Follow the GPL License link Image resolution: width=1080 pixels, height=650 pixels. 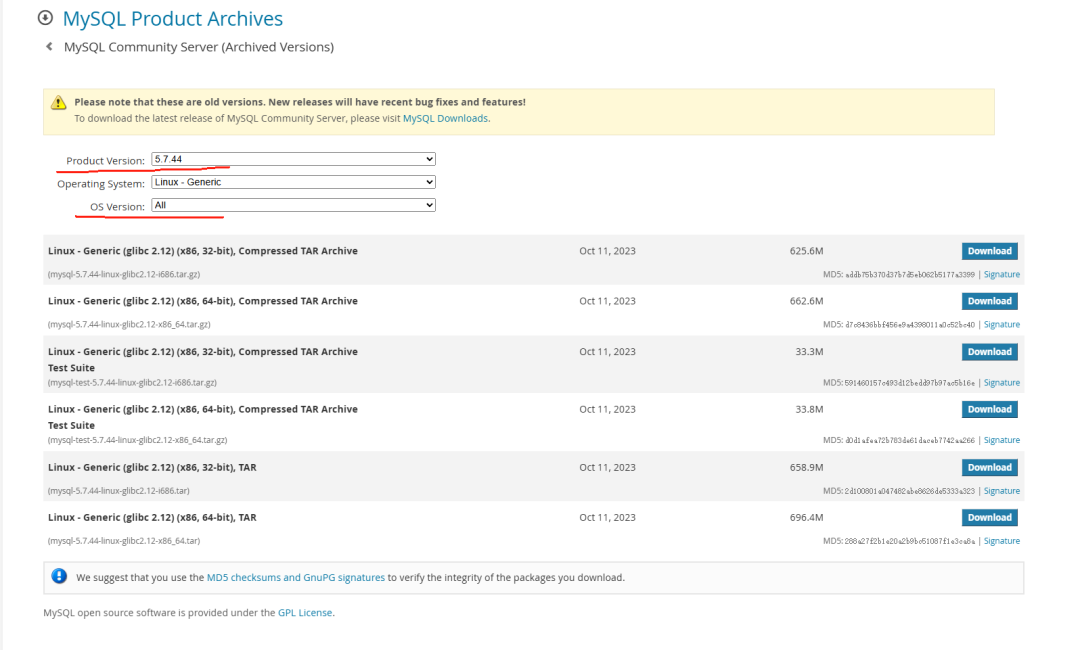(x=305, y=612)
